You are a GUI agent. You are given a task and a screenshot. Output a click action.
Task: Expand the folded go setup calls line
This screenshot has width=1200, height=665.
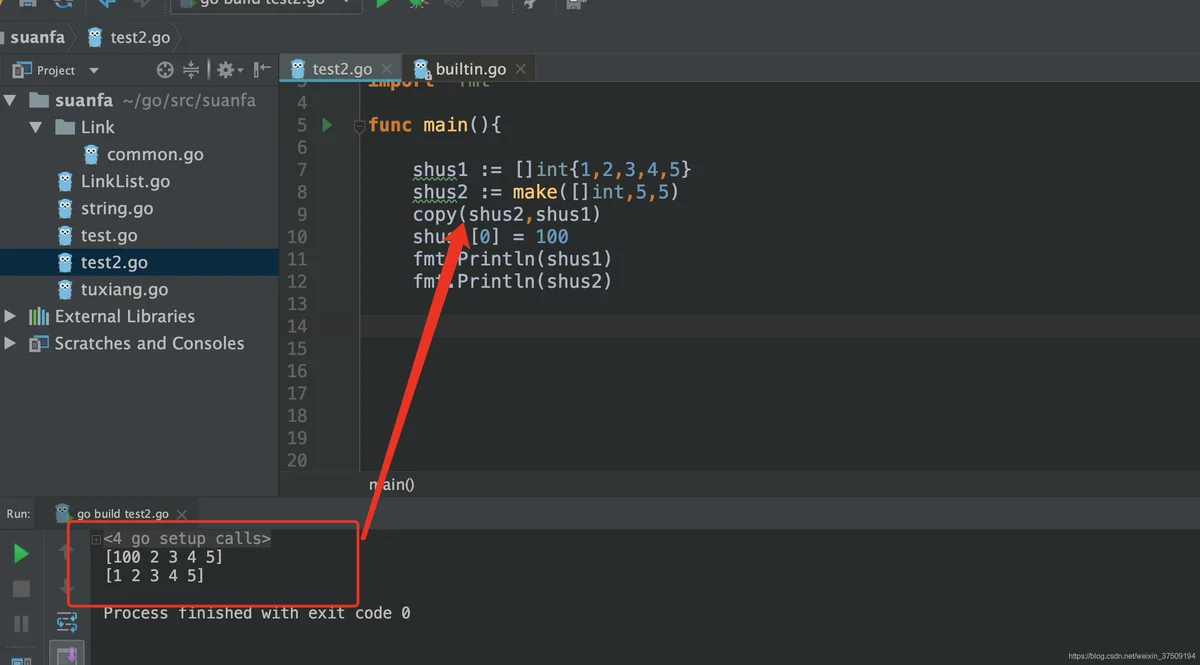(96, 539)
